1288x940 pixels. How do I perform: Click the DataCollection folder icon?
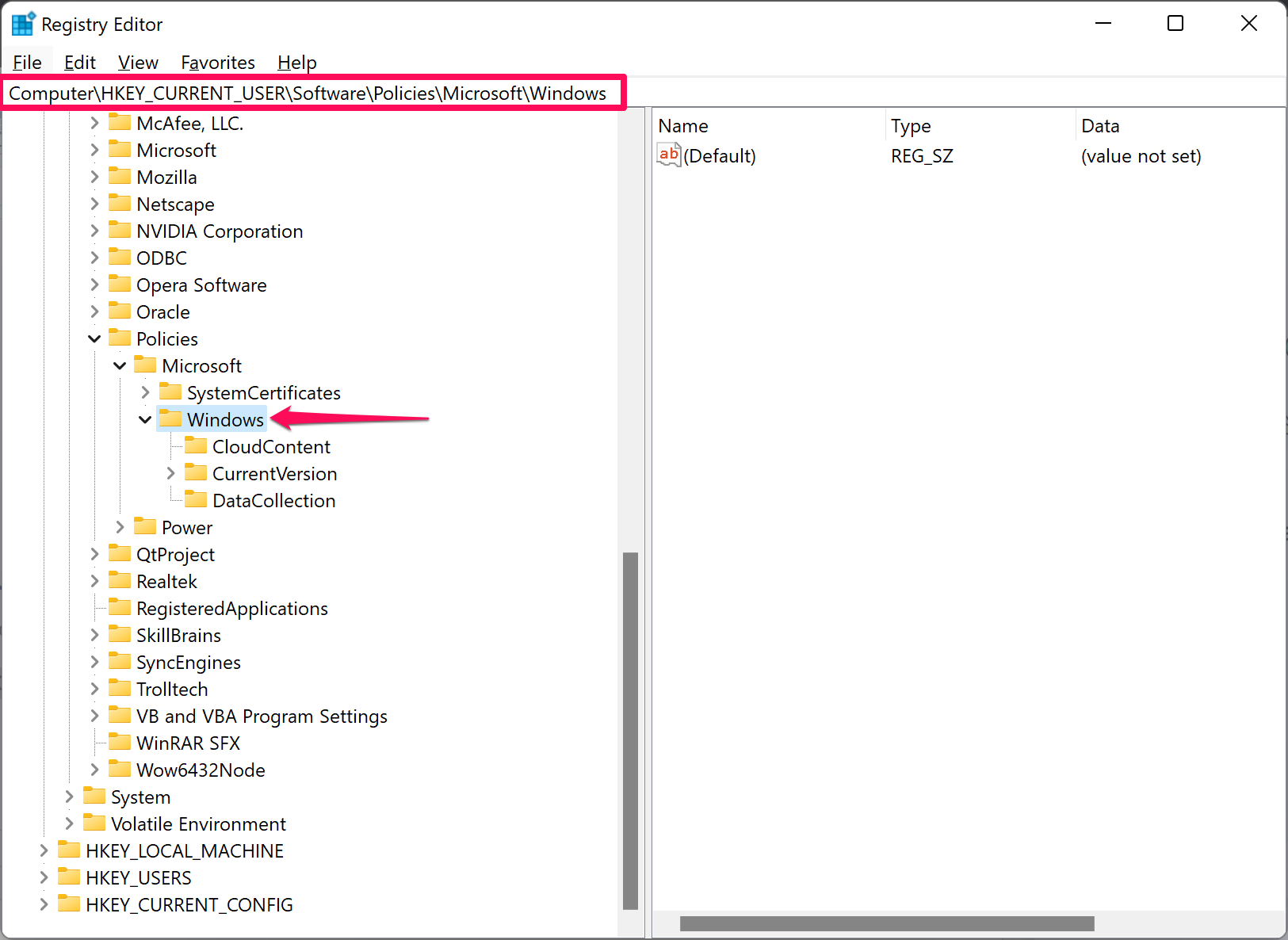(196, 499)
